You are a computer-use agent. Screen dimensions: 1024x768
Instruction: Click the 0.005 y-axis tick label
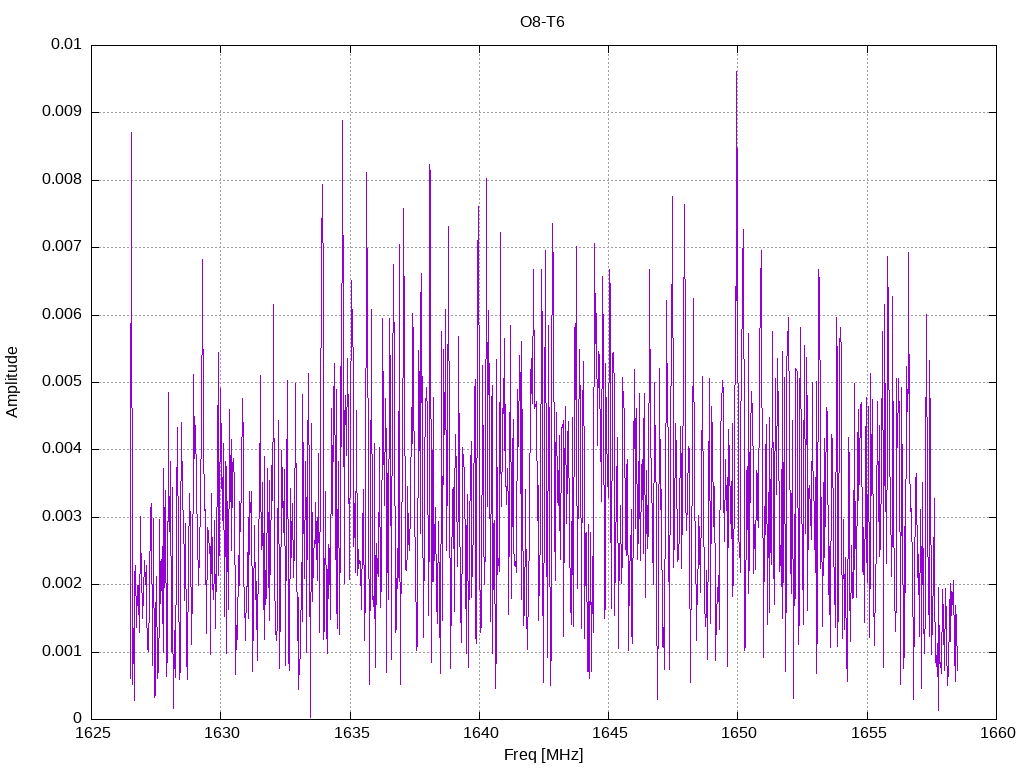click(61, 381)
